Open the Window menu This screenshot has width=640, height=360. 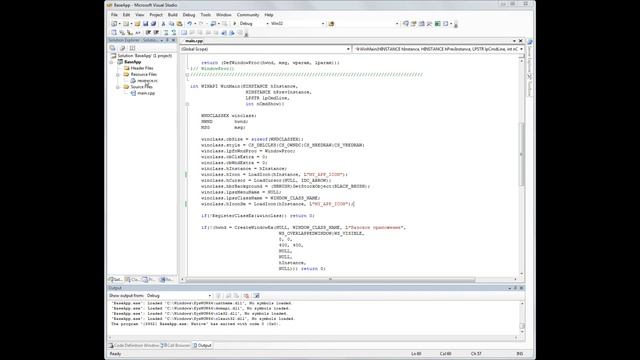coord(224,15)
